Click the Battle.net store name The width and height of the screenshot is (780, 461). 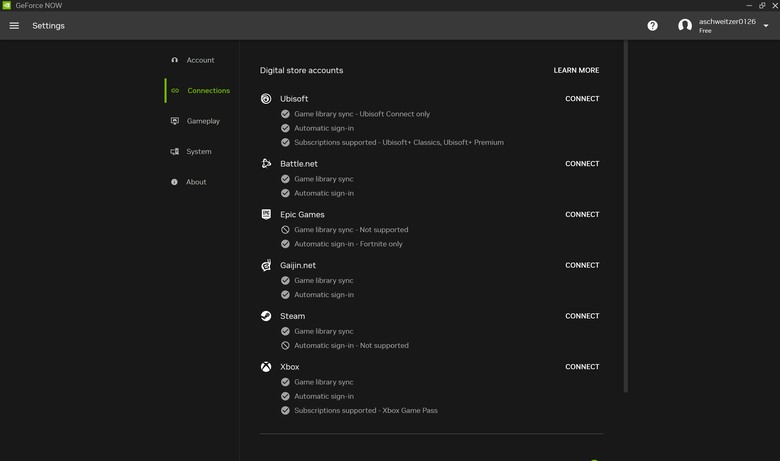pos(298,164)
